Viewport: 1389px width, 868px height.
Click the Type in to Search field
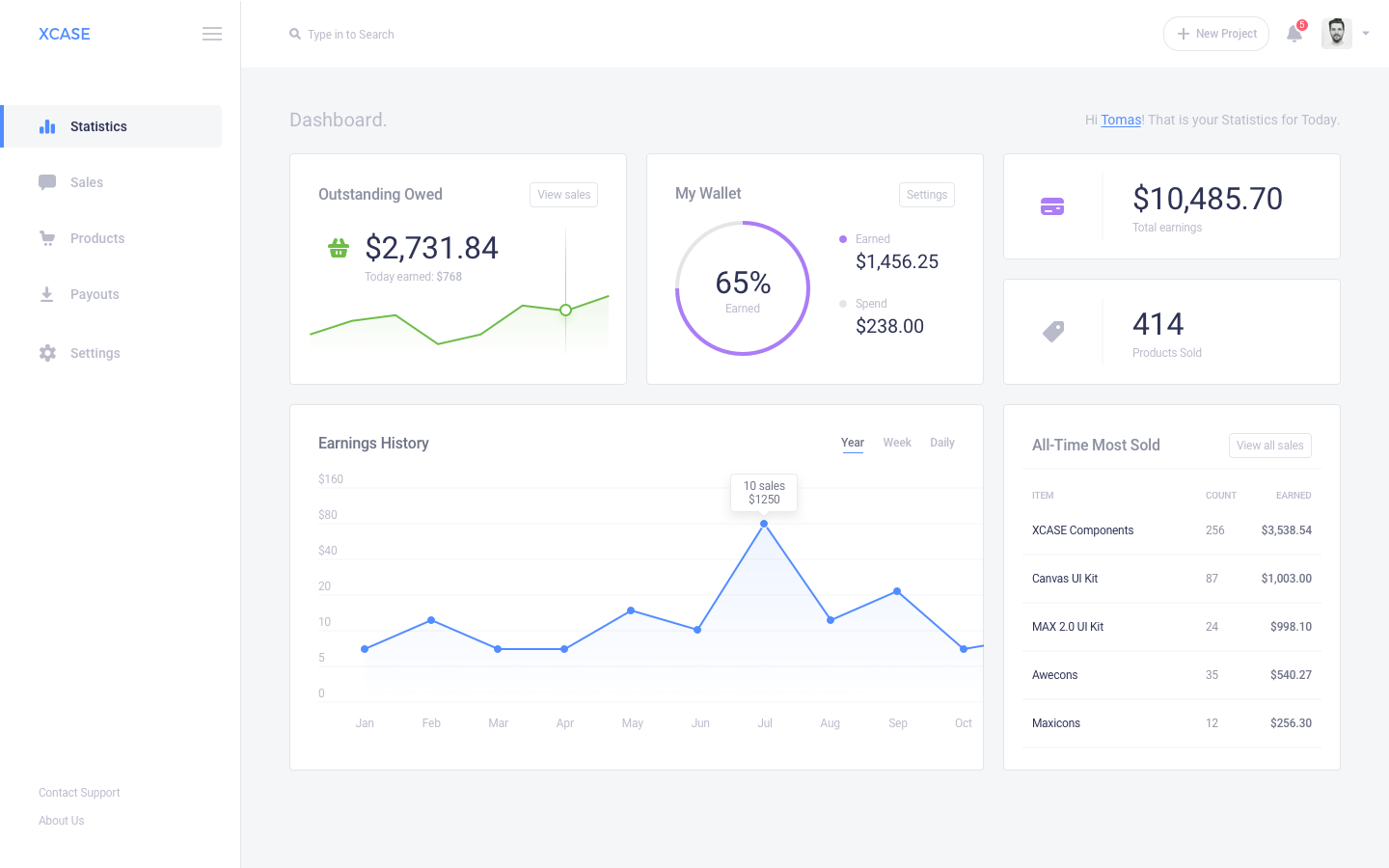351,35
